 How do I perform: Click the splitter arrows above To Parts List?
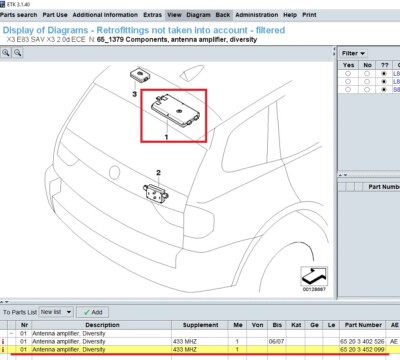pos(4,301)
